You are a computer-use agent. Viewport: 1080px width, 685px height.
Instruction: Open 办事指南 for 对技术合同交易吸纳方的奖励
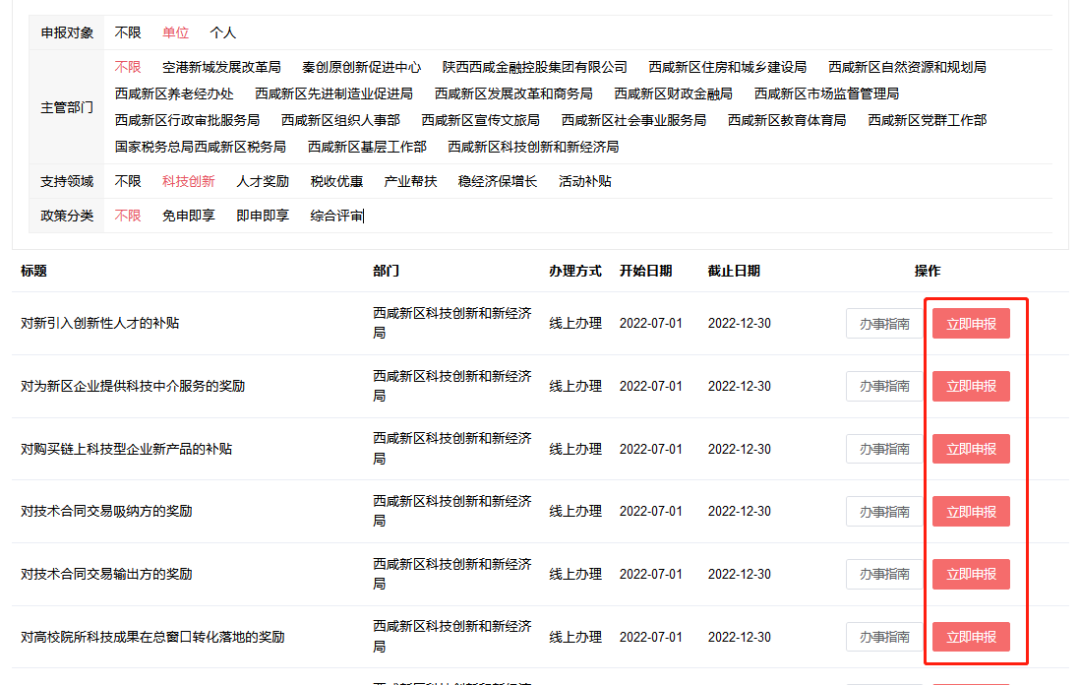point(883,511)
